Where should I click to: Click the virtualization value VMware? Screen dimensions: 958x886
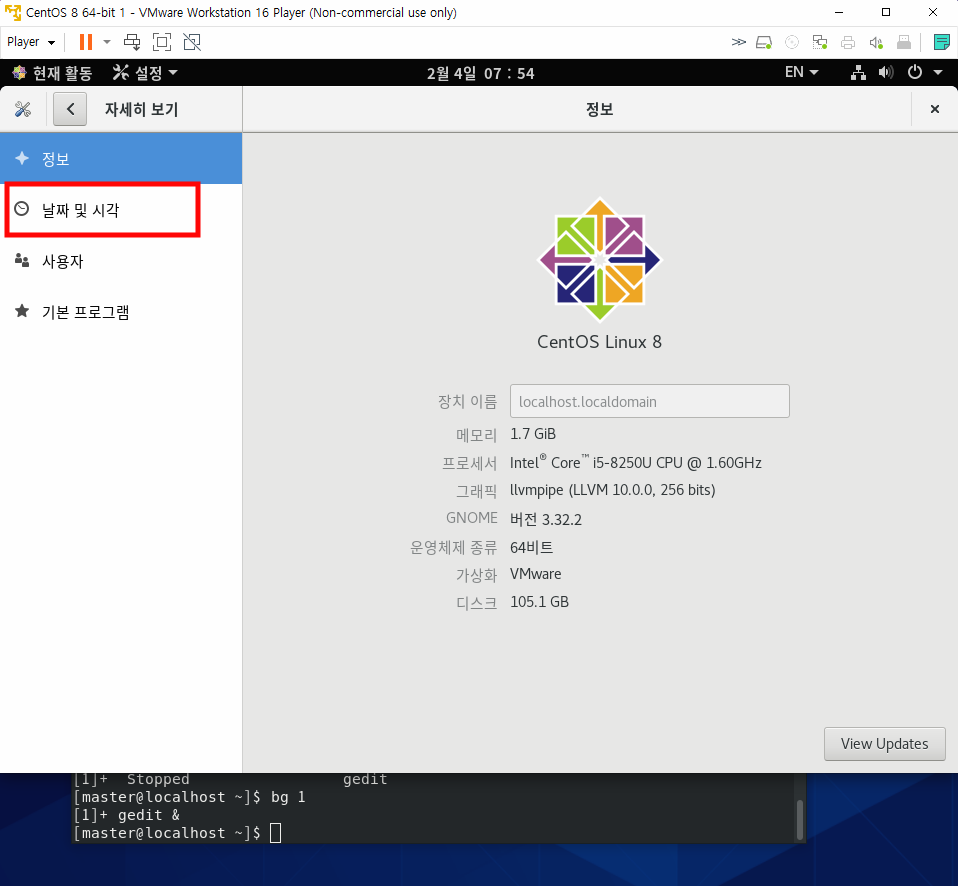[x=536, y=574]
